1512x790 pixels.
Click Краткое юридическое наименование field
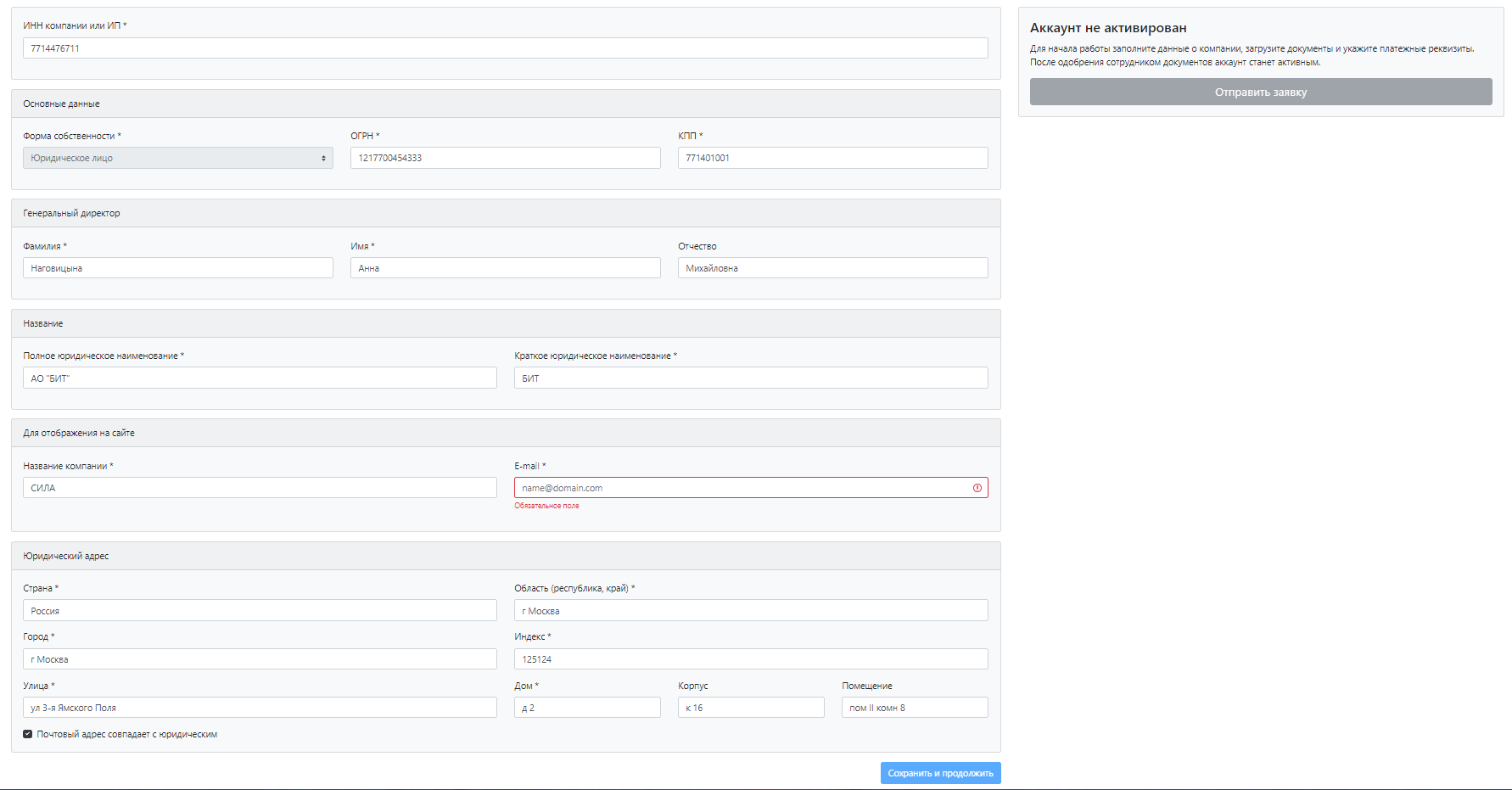tap(751, 378)
